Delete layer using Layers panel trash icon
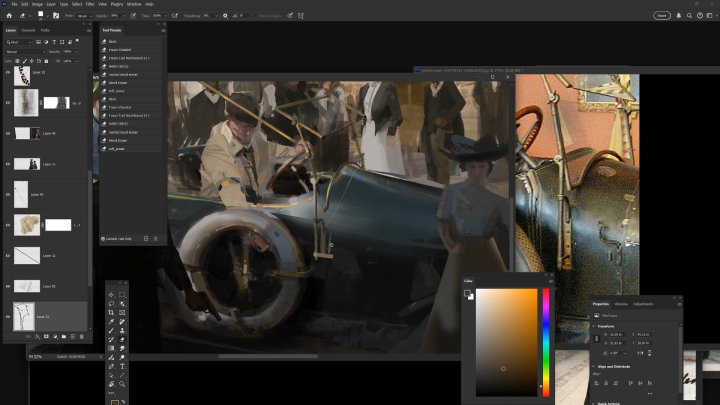The image size is (720, 405). coord(82,337)
